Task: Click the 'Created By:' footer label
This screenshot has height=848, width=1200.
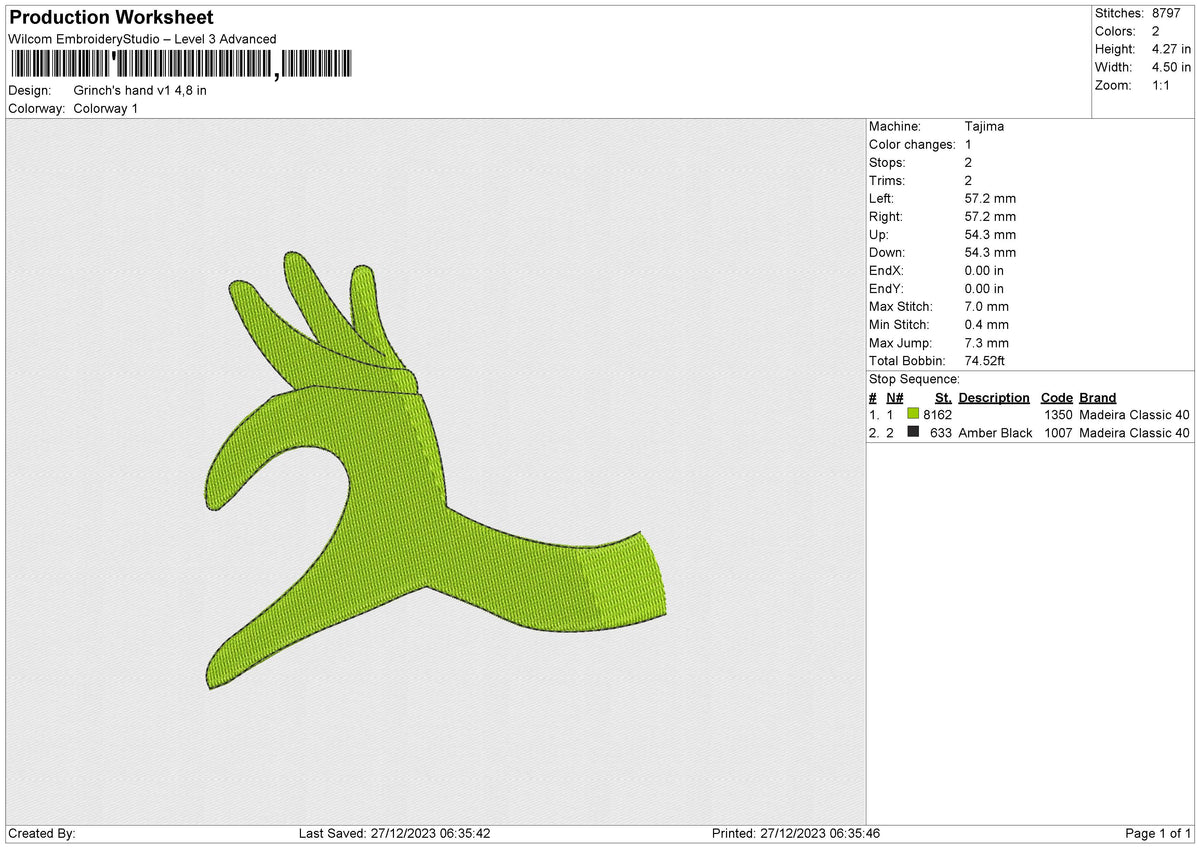Action: coord(42,833)
